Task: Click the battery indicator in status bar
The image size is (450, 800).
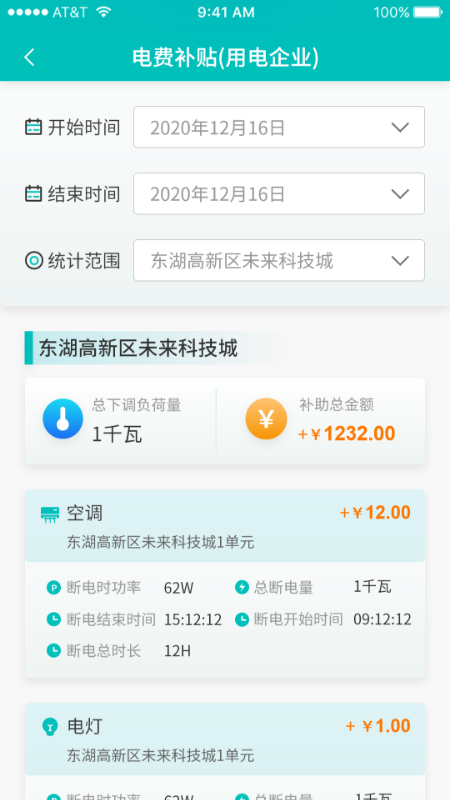Action: (x=428, y=12)
